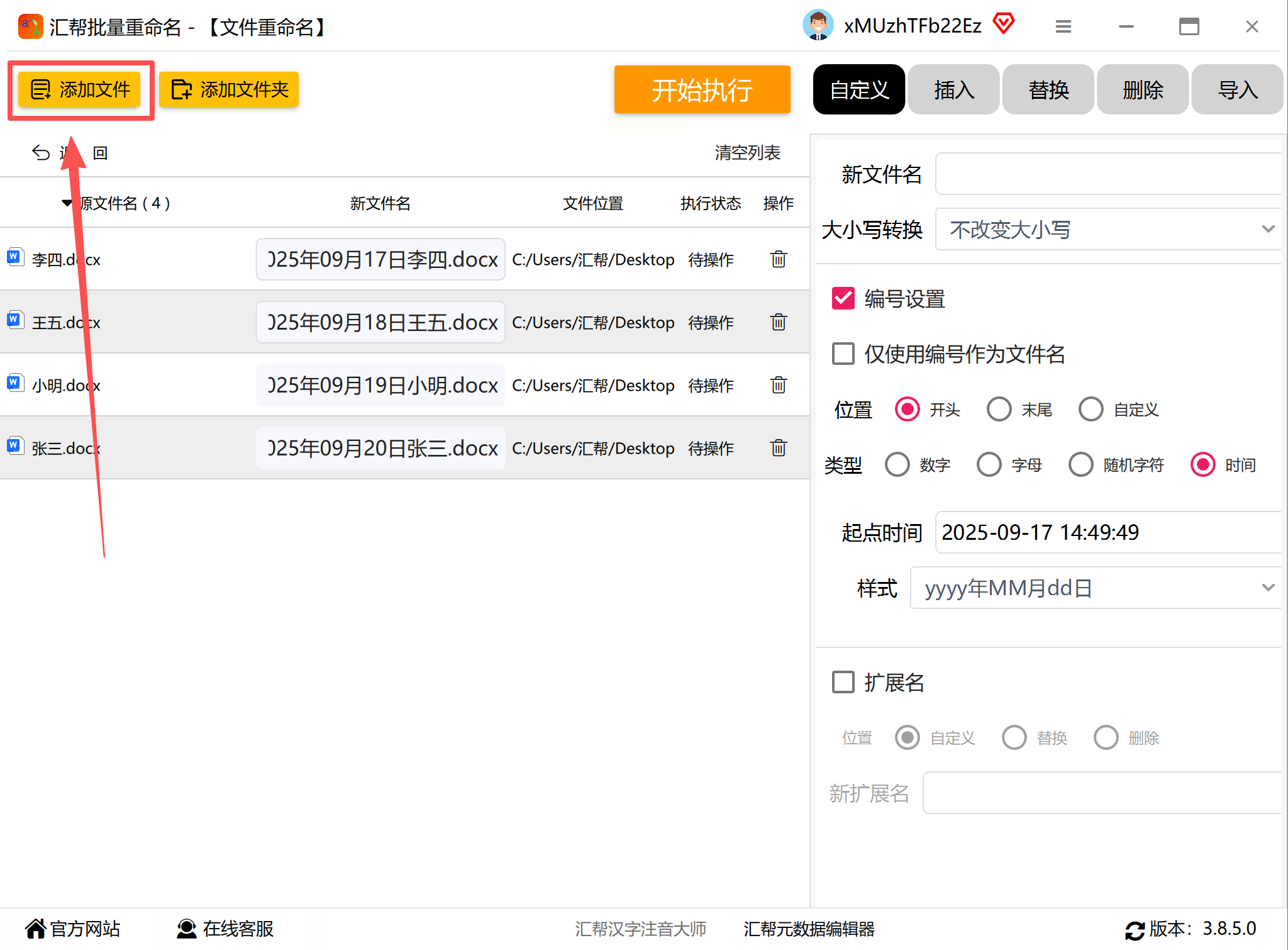Open the hamburger menu icon
The height and width of the screenshot is (950, 1288).
point(1063,26)
